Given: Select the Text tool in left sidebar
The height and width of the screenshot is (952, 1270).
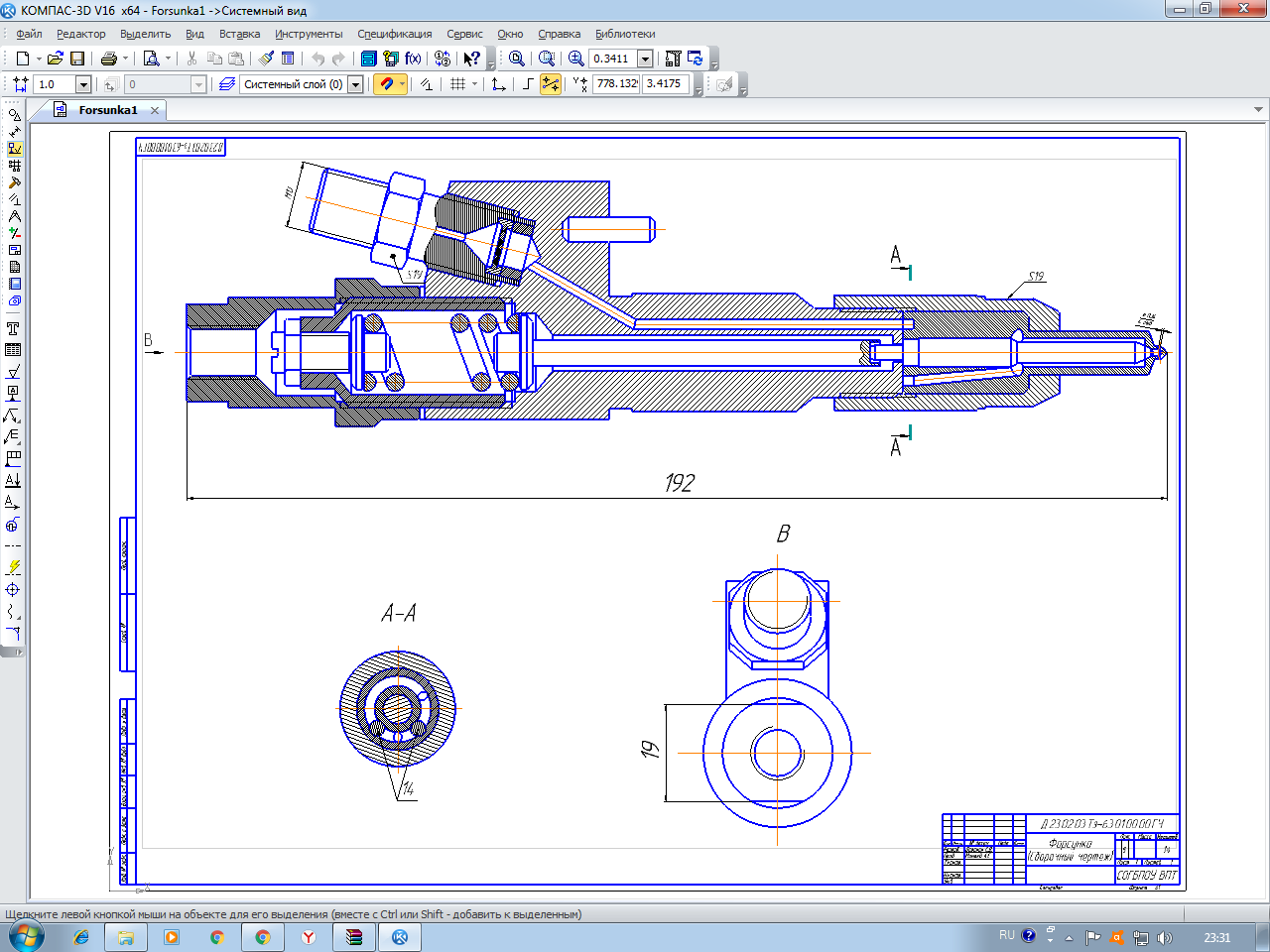Looking at the screenshot, I should [13, 328].
